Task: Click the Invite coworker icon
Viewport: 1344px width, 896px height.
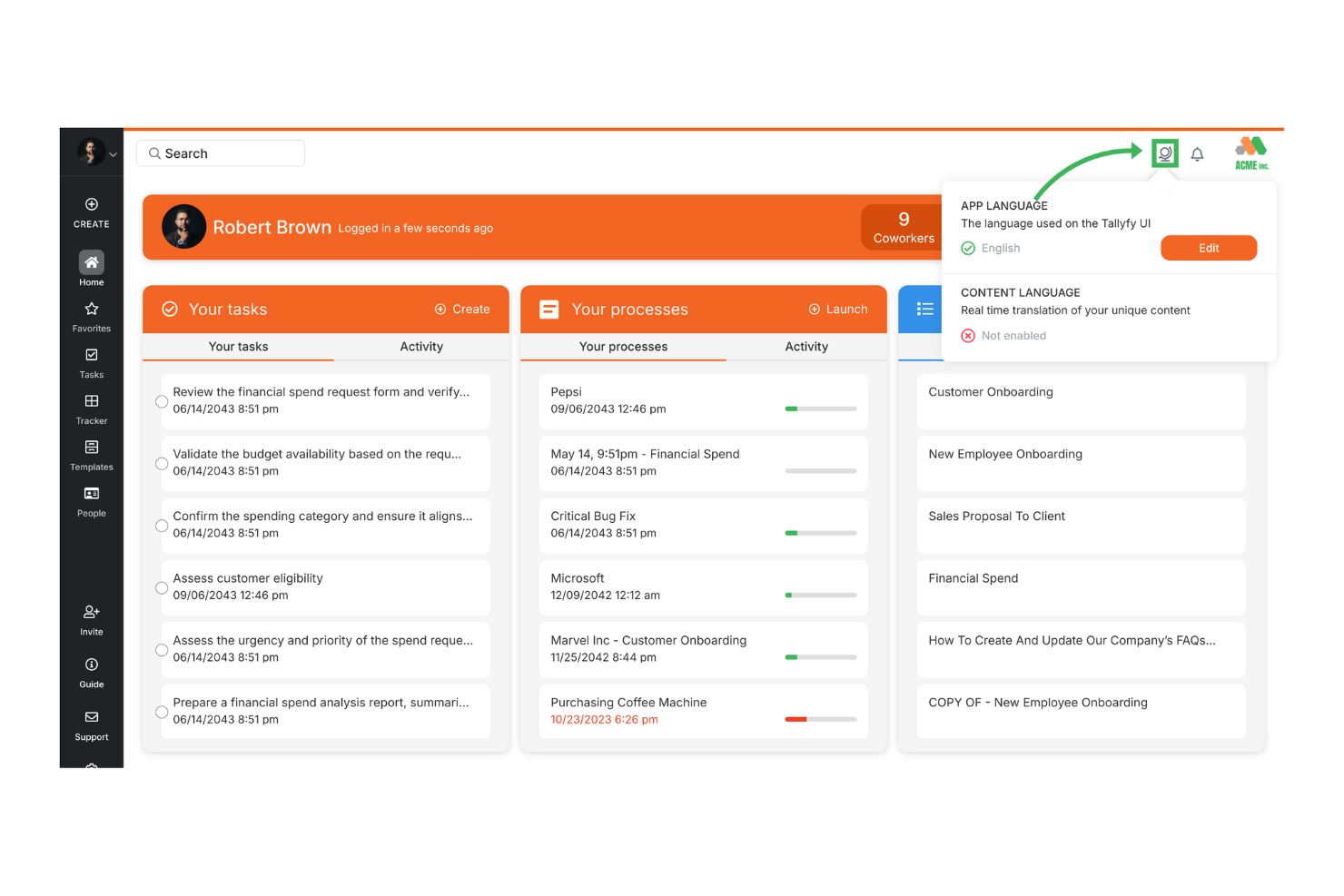Action: point(92,612)
